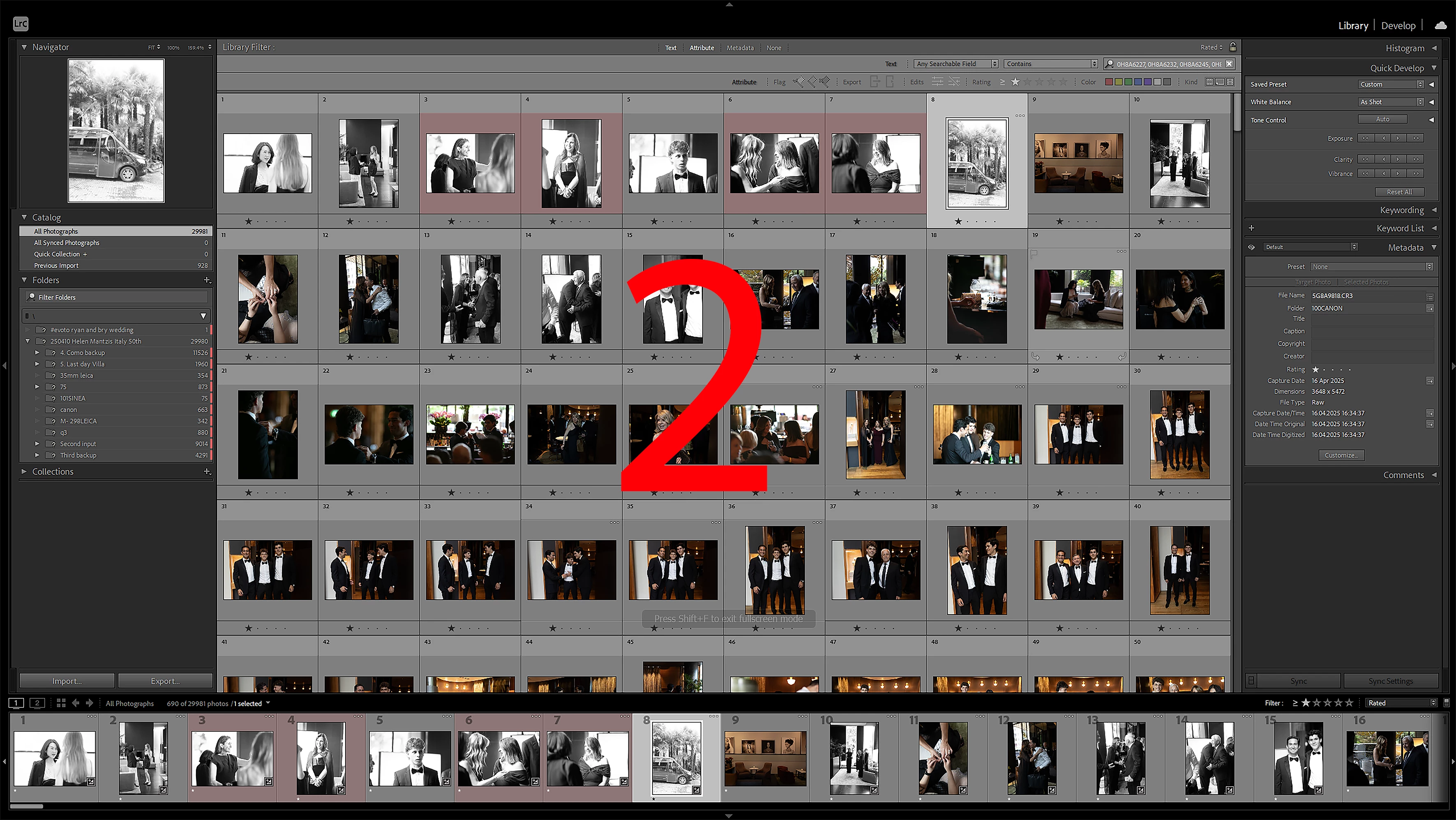Click the Import button
The width and height of the screenshot is (1456, 820).
[67, 681]
